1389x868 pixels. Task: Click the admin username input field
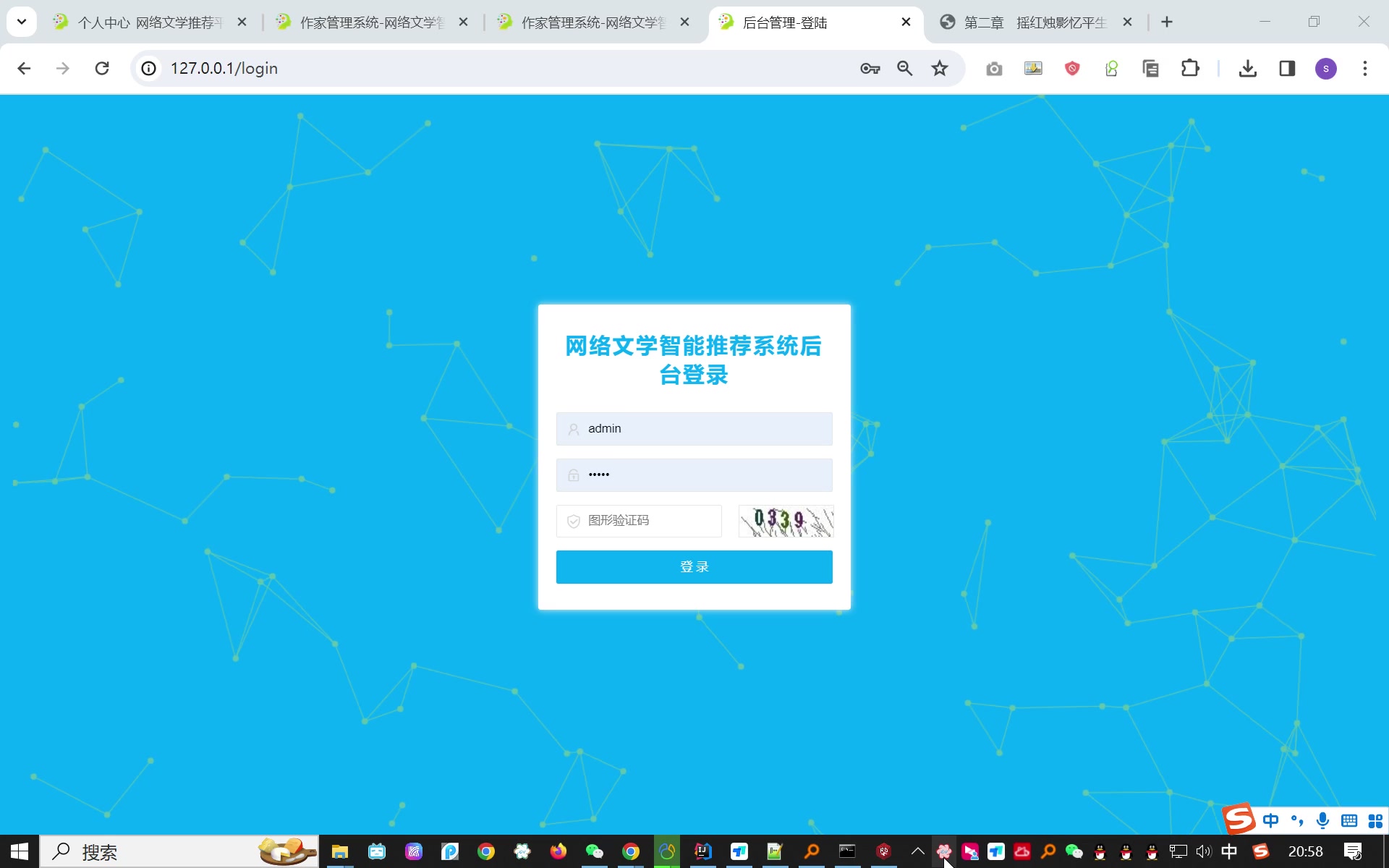point(695,428)
